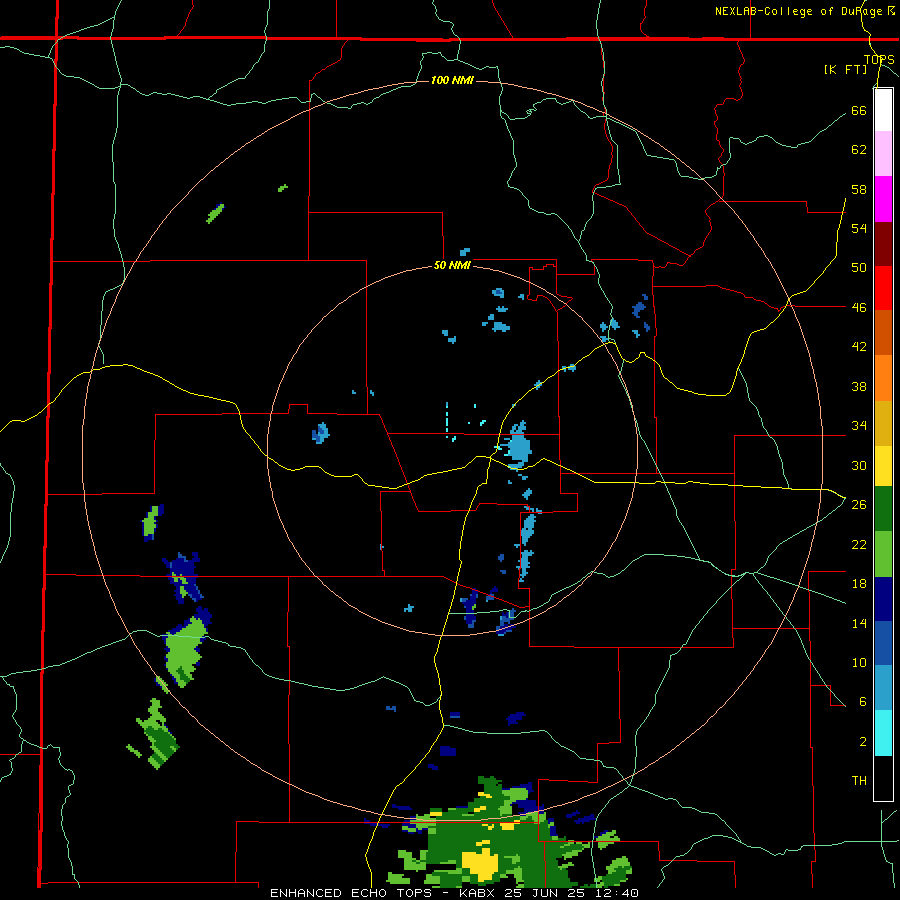Click the legend value '54'
900x900 pixels.
(x=859, y=228)
